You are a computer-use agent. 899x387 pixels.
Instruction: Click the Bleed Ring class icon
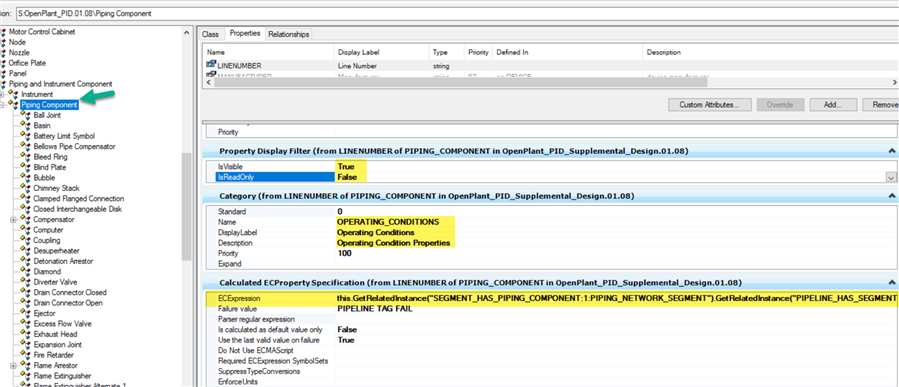click(x=26, y=157)
